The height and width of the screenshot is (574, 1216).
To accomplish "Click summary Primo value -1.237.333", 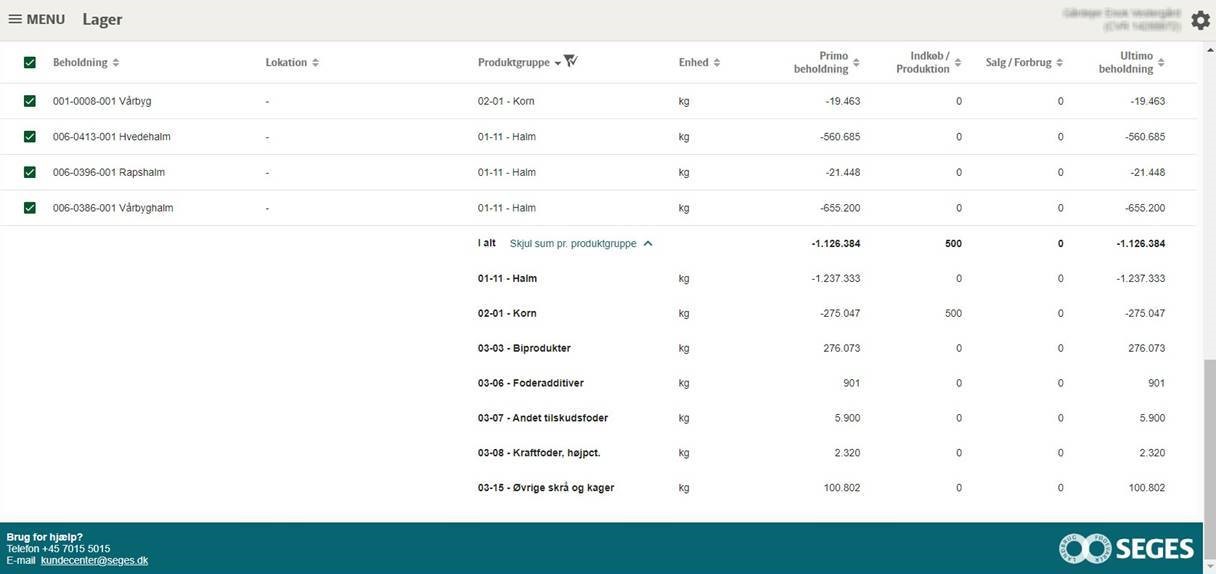I will click(x=836, y=278).
